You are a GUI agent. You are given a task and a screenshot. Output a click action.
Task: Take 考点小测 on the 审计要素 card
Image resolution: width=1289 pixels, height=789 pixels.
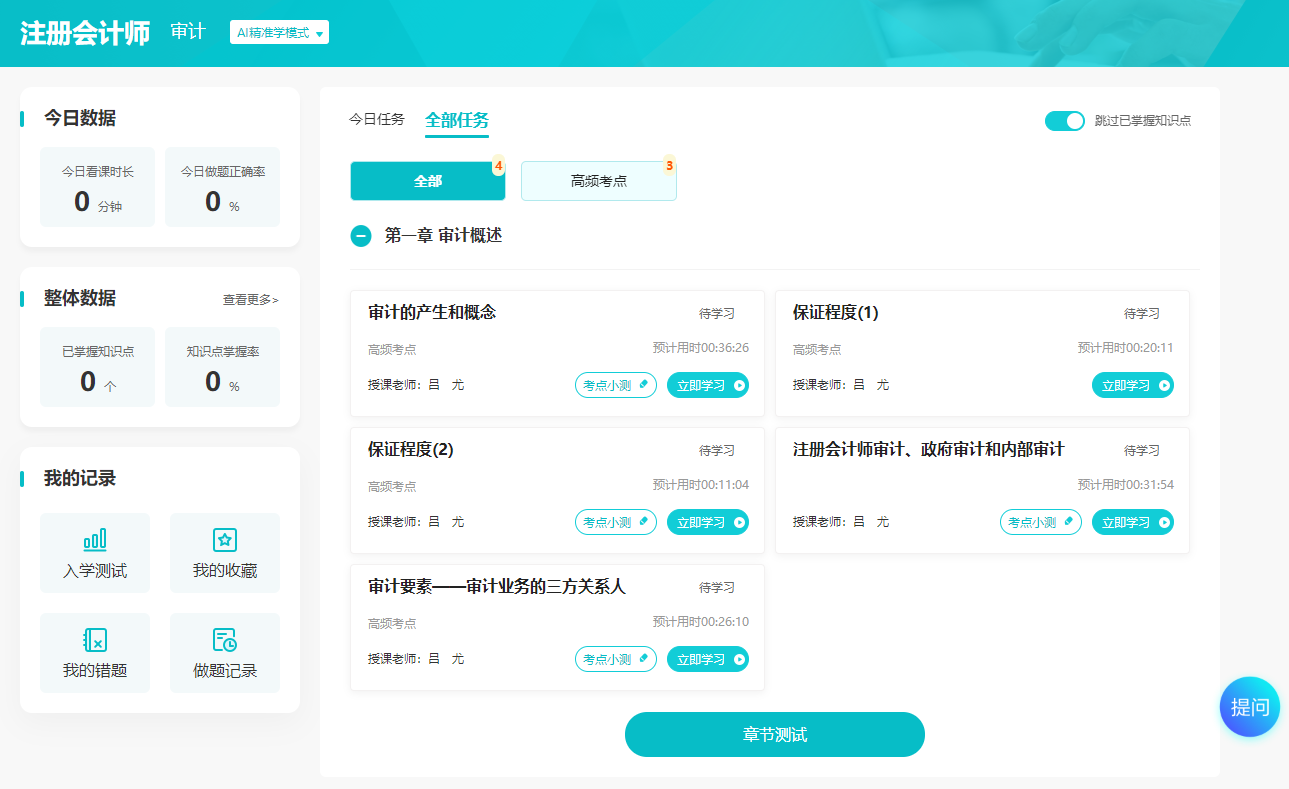[x=615, y=658]
